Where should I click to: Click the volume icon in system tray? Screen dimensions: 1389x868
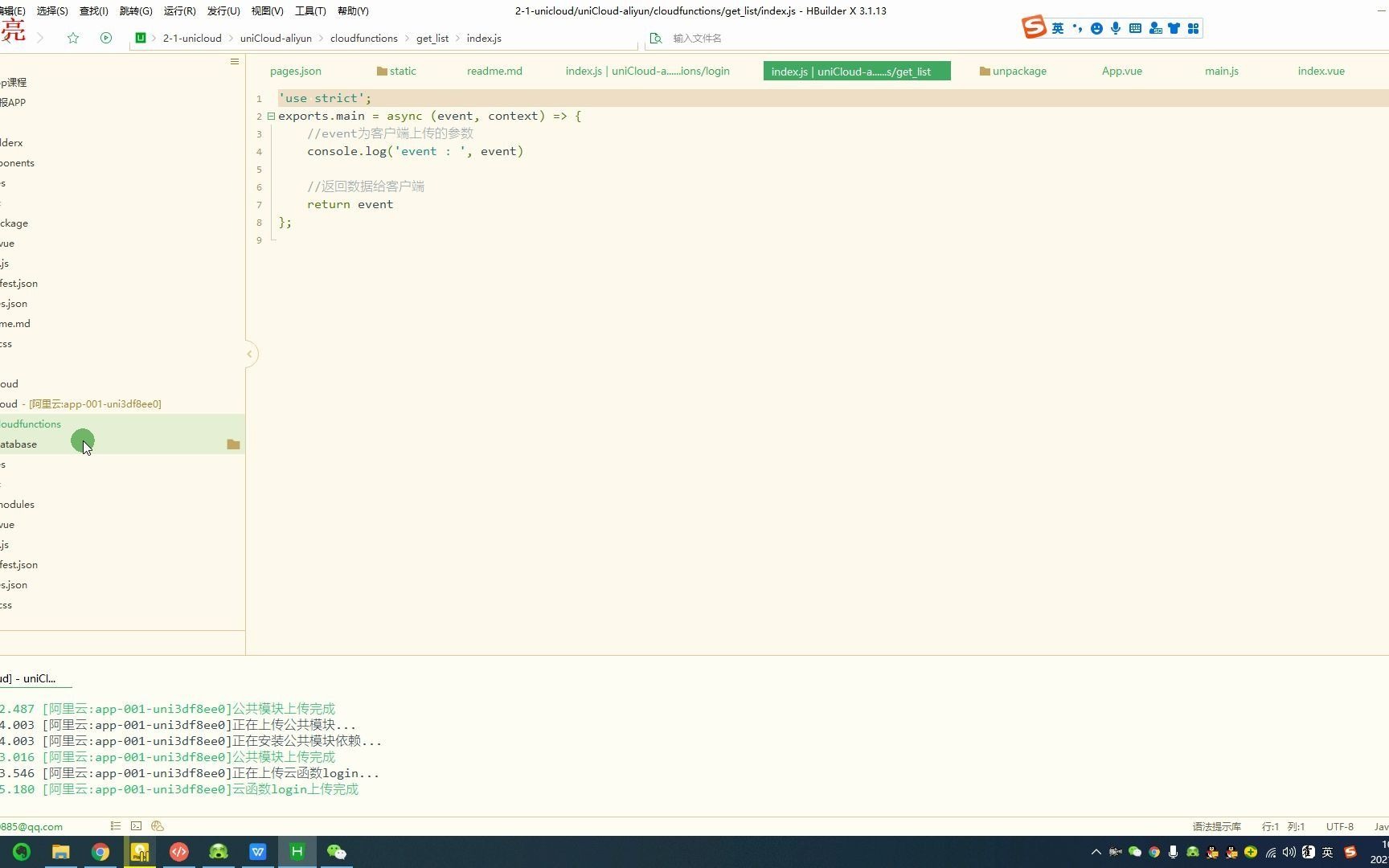click(1289, 852)
